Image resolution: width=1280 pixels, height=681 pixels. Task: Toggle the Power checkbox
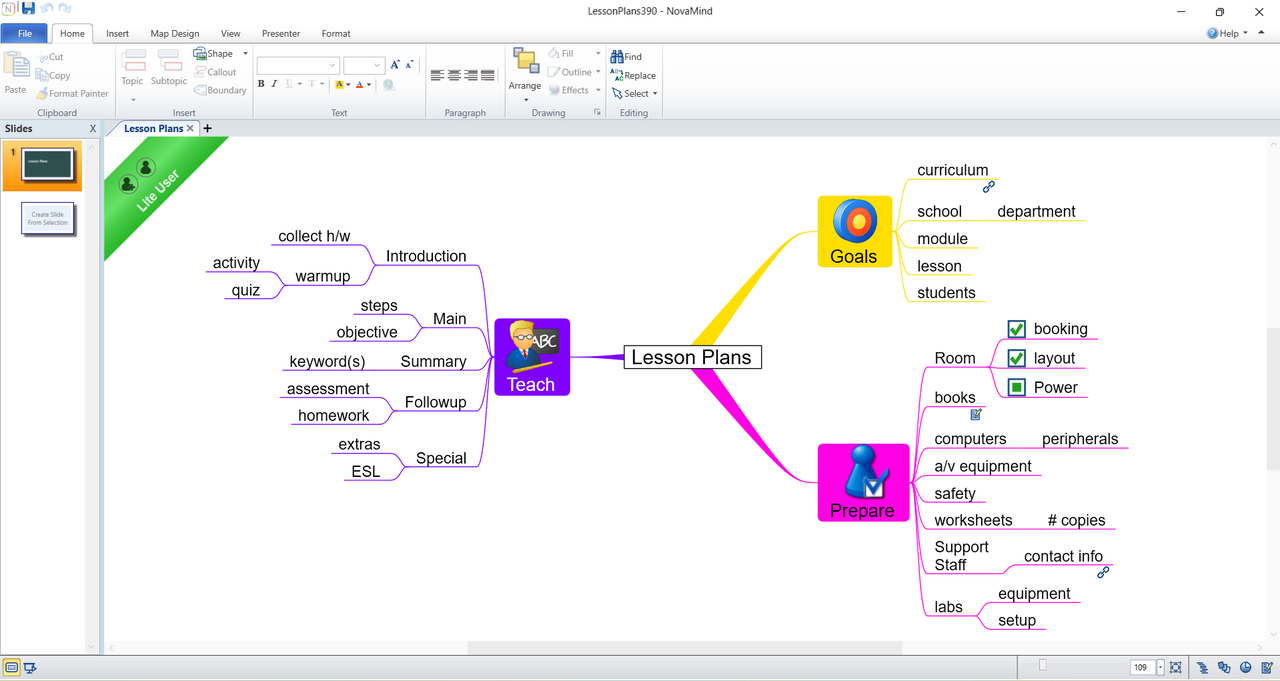click(x=1017, y=387)
